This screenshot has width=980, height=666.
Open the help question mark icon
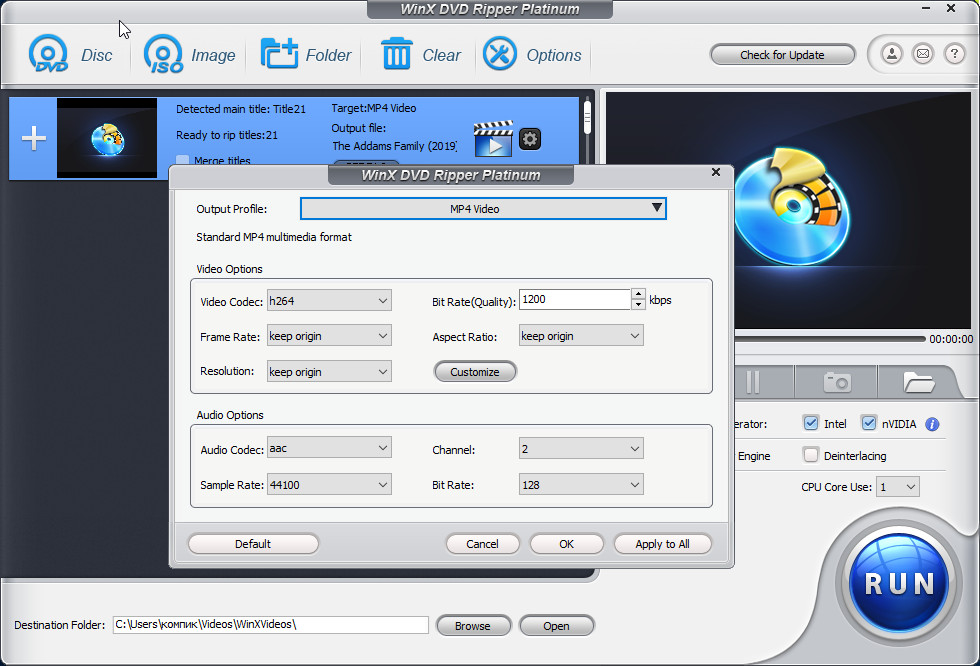coord(954,54)
